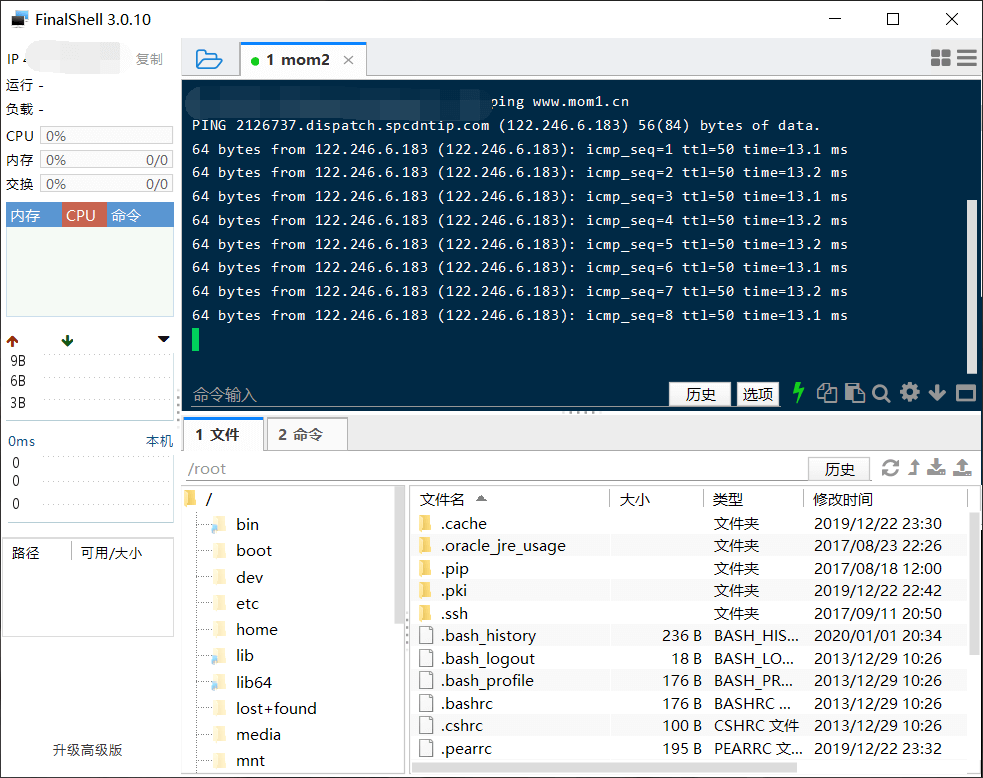Image resolution: width=983 pixels, height=778 pixels.
Task: Select the .bash_history file row
Action: pyautogui.click(x=690, y=636)
